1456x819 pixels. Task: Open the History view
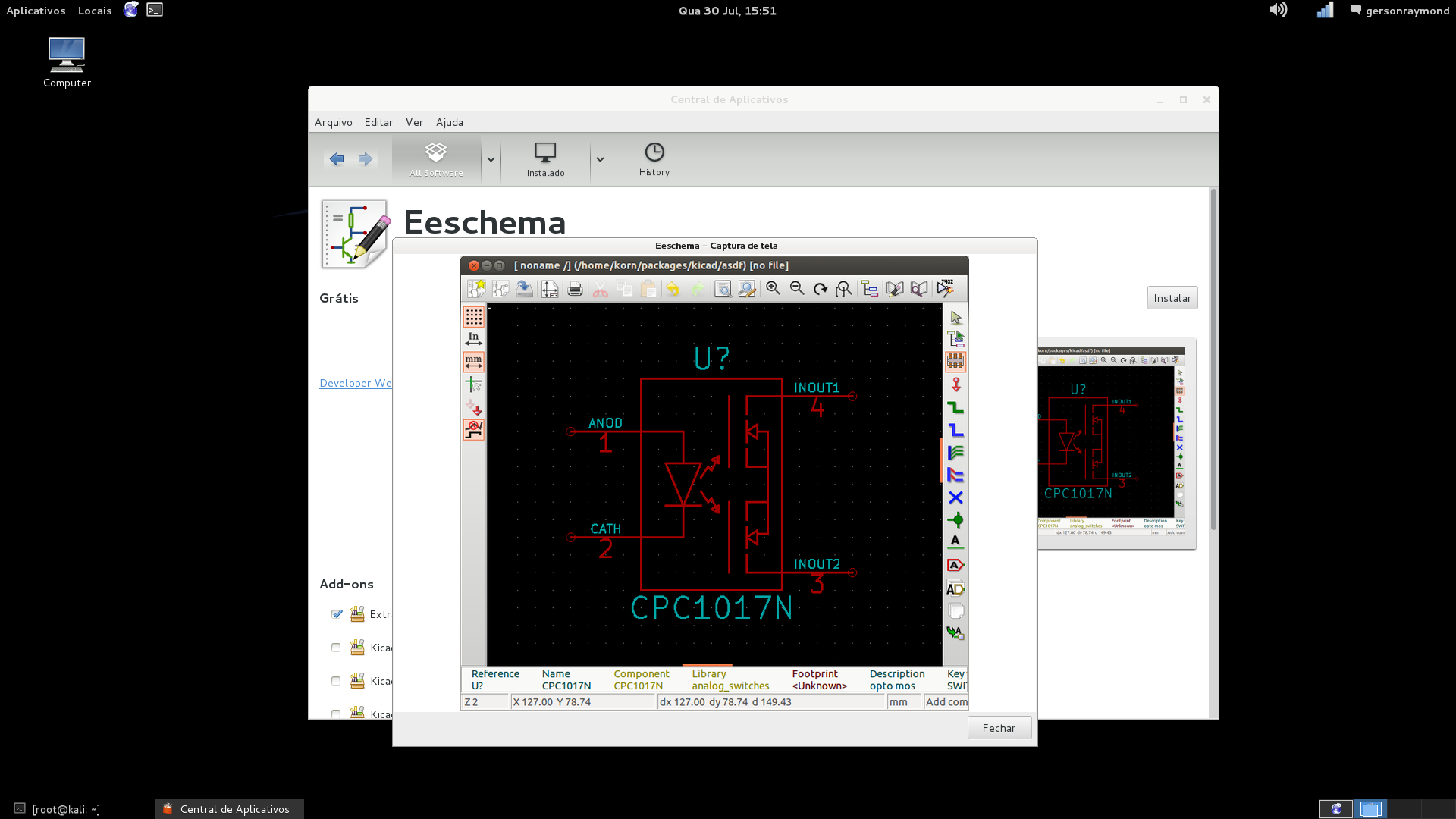point(654,159)
